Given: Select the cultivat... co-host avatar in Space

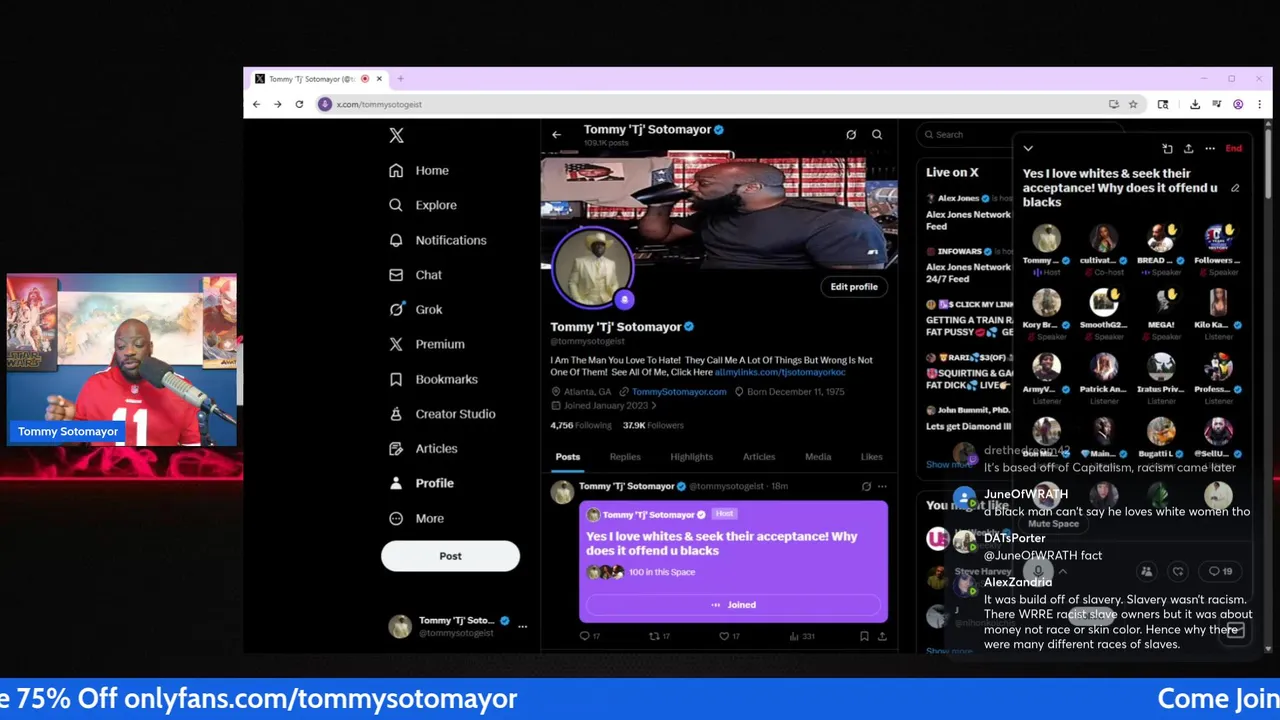Looking at the screenshot, I should [1104, 239].
